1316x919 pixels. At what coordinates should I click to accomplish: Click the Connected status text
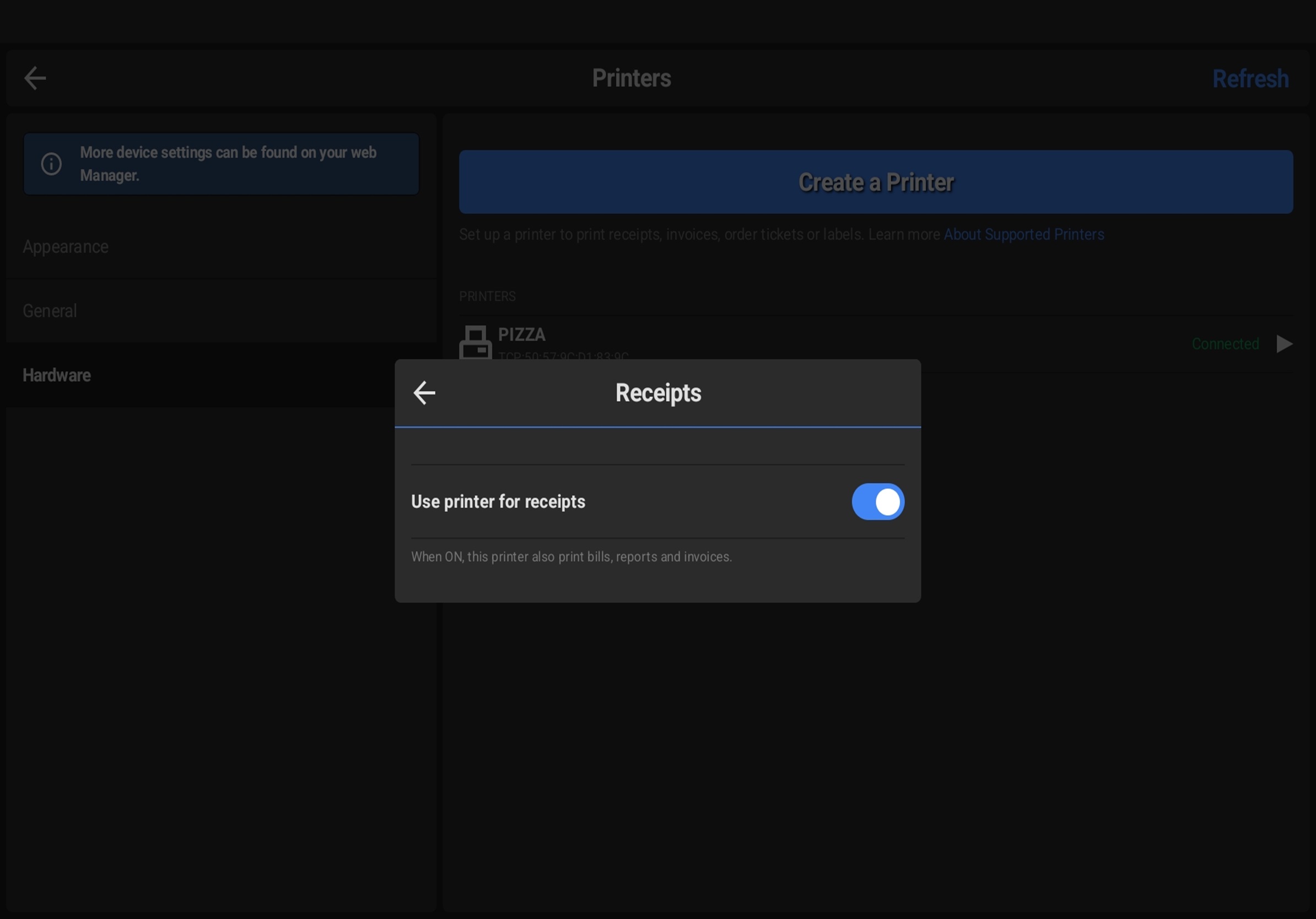tap(1225, 344)
